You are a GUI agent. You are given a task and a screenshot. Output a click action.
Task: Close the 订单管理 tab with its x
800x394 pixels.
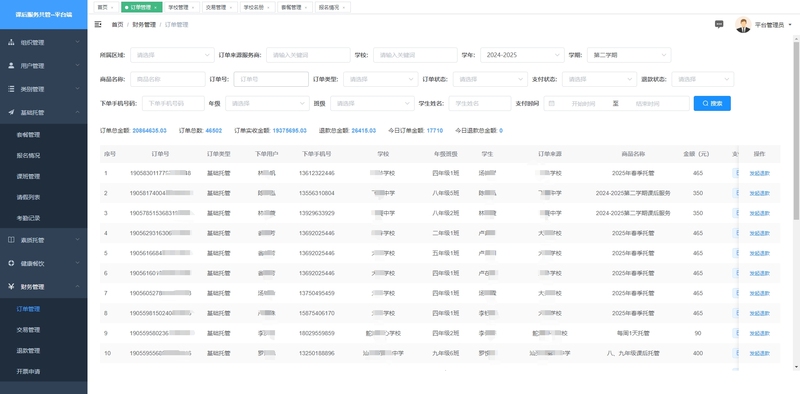point(155,8)
